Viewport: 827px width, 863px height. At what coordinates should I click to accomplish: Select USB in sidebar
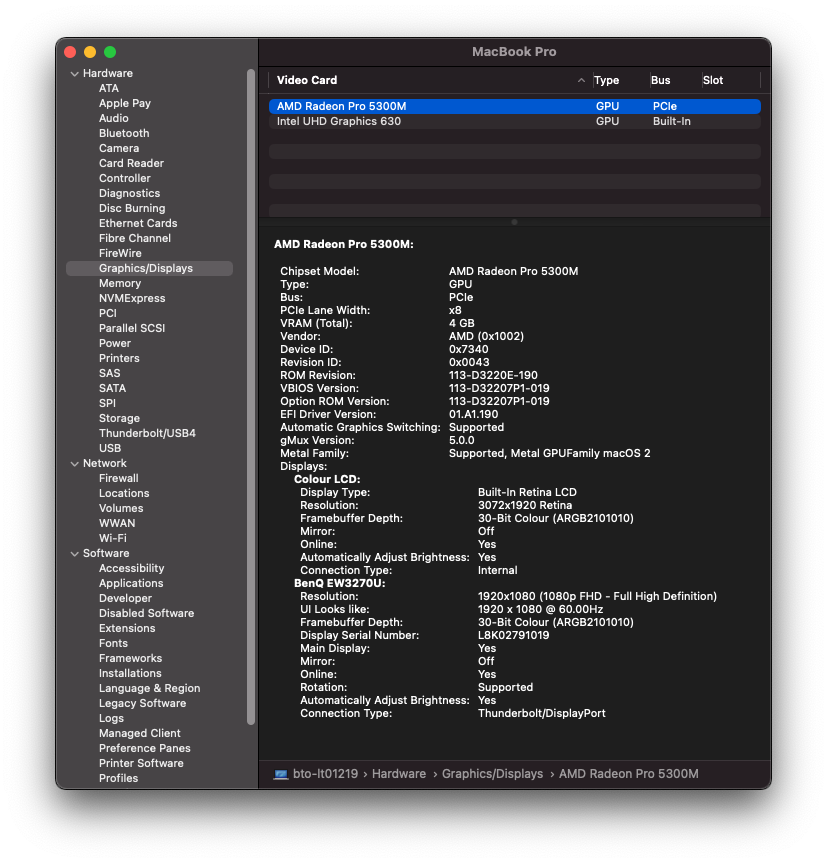110,448
